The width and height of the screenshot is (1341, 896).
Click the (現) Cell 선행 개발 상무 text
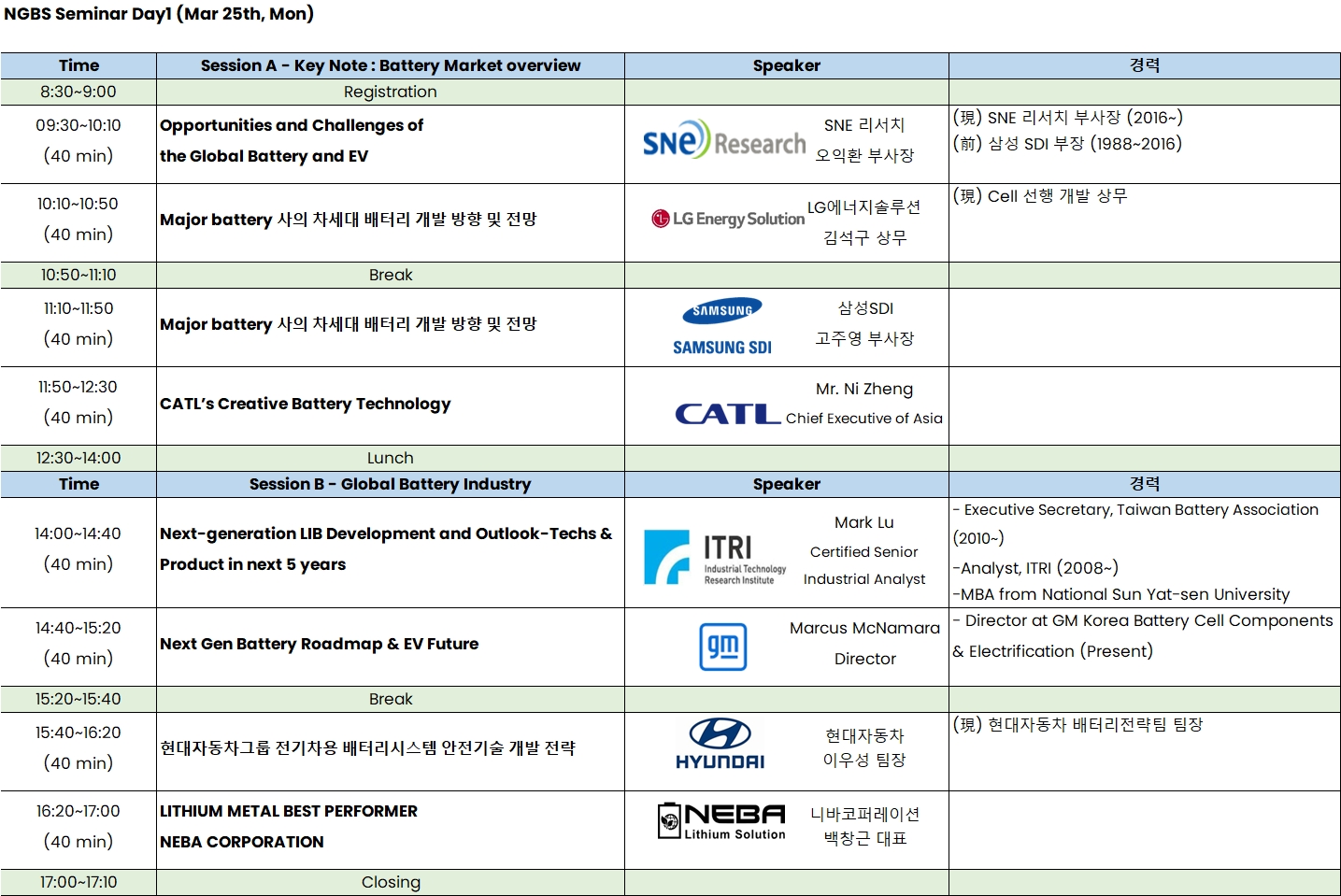1040,196
